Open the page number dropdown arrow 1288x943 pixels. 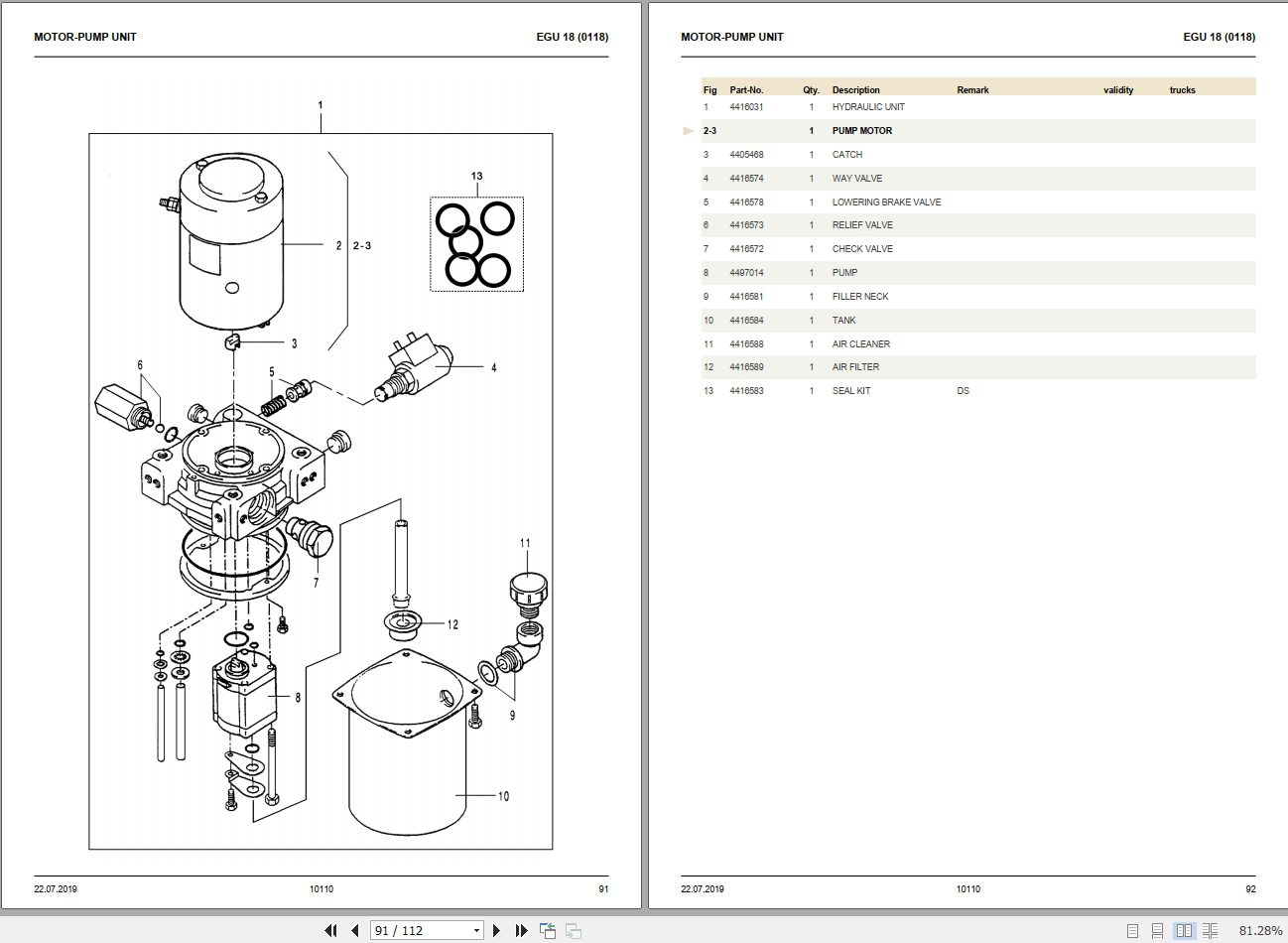coord(476,931)
